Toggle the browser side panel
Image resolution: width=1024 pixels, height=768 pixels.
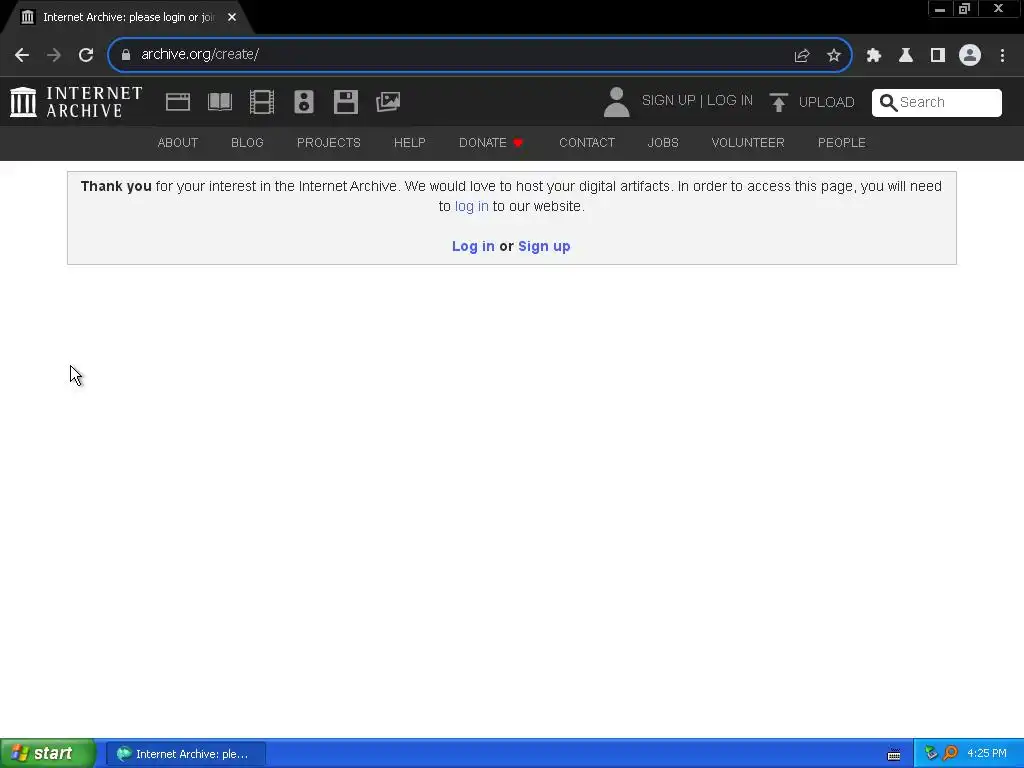[938, 56]
